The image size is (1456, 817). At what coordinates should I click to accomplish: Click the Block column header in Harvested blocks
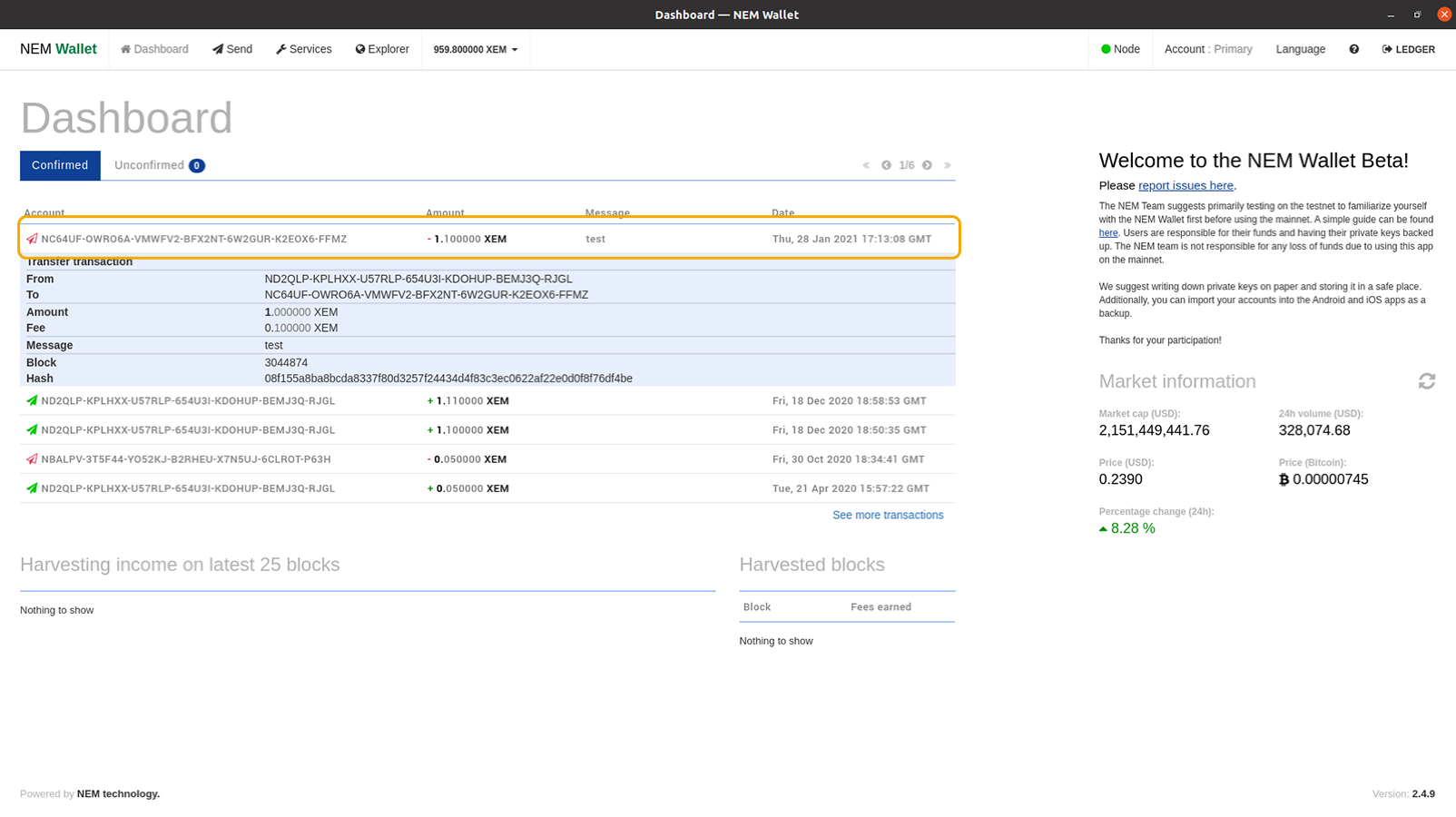coord(757,607)
